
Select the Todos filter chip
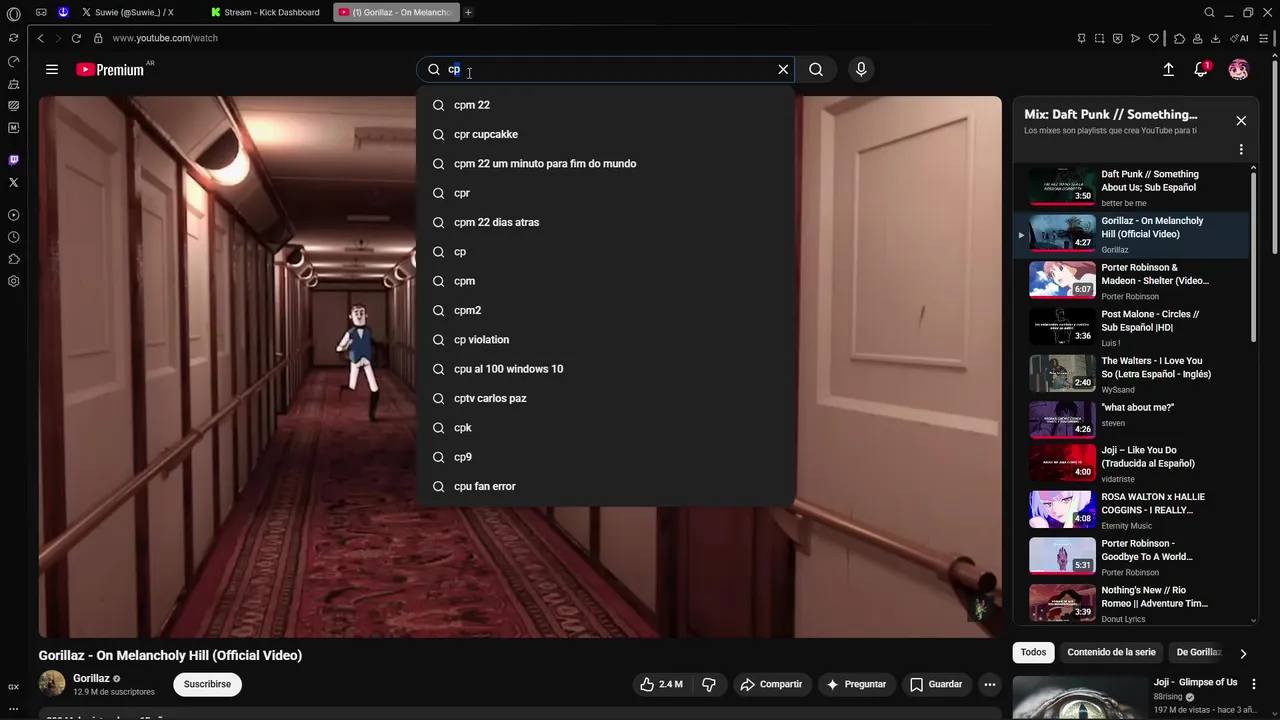1033,652
